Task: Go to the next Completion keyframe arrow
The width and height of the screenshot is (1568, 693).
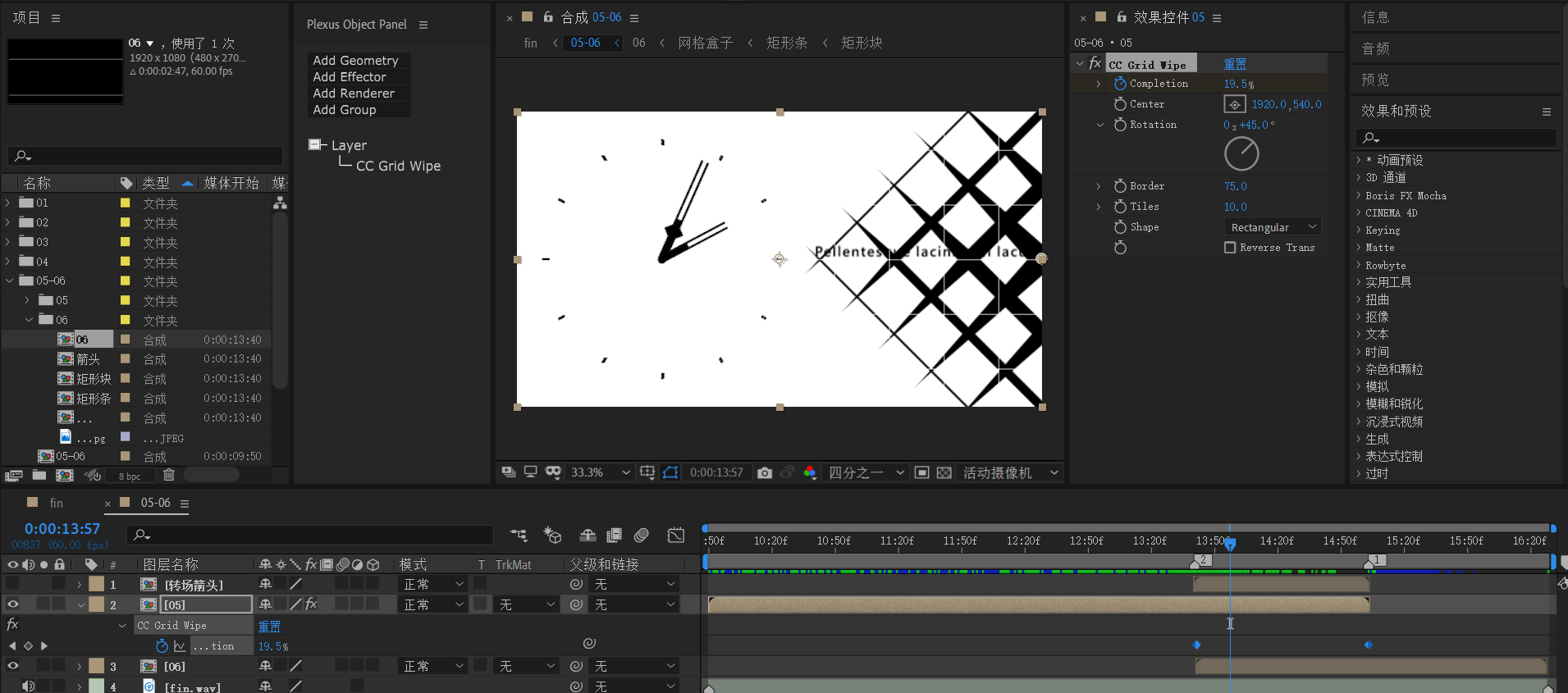Action: click(x=44, y=646)
